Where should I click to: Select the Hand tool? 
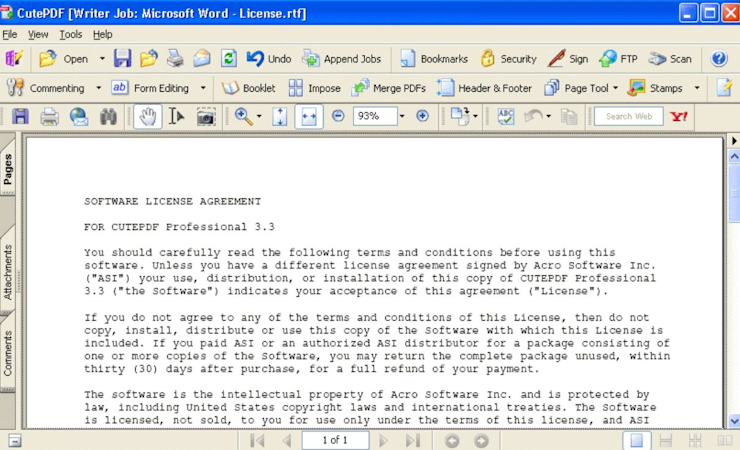148,117
